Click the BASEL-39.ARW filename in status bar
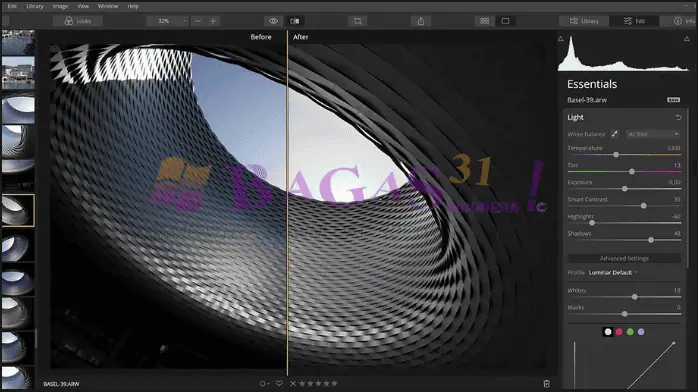698x392 pixels. click(61, 384)
